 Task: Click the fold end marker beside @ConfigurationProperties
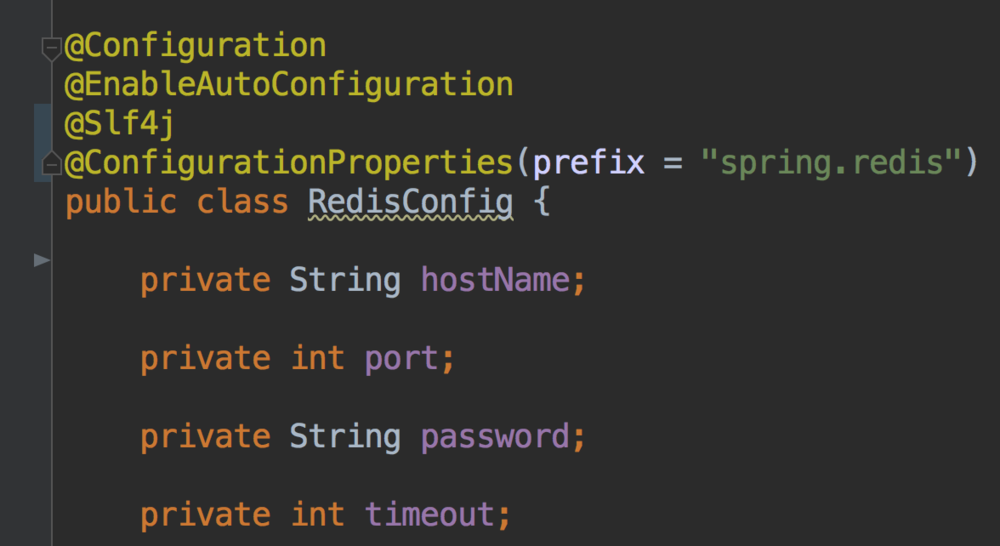[x=51, y=163]
